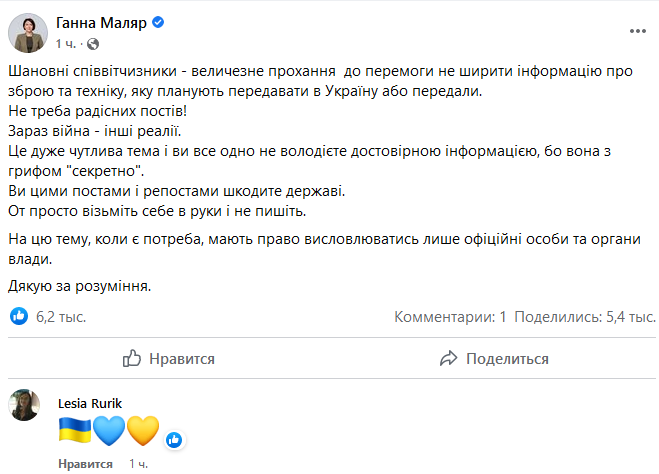Click the comment's '1 ч.' timestamp
This screenshot has width=659, height=474.
139,465
